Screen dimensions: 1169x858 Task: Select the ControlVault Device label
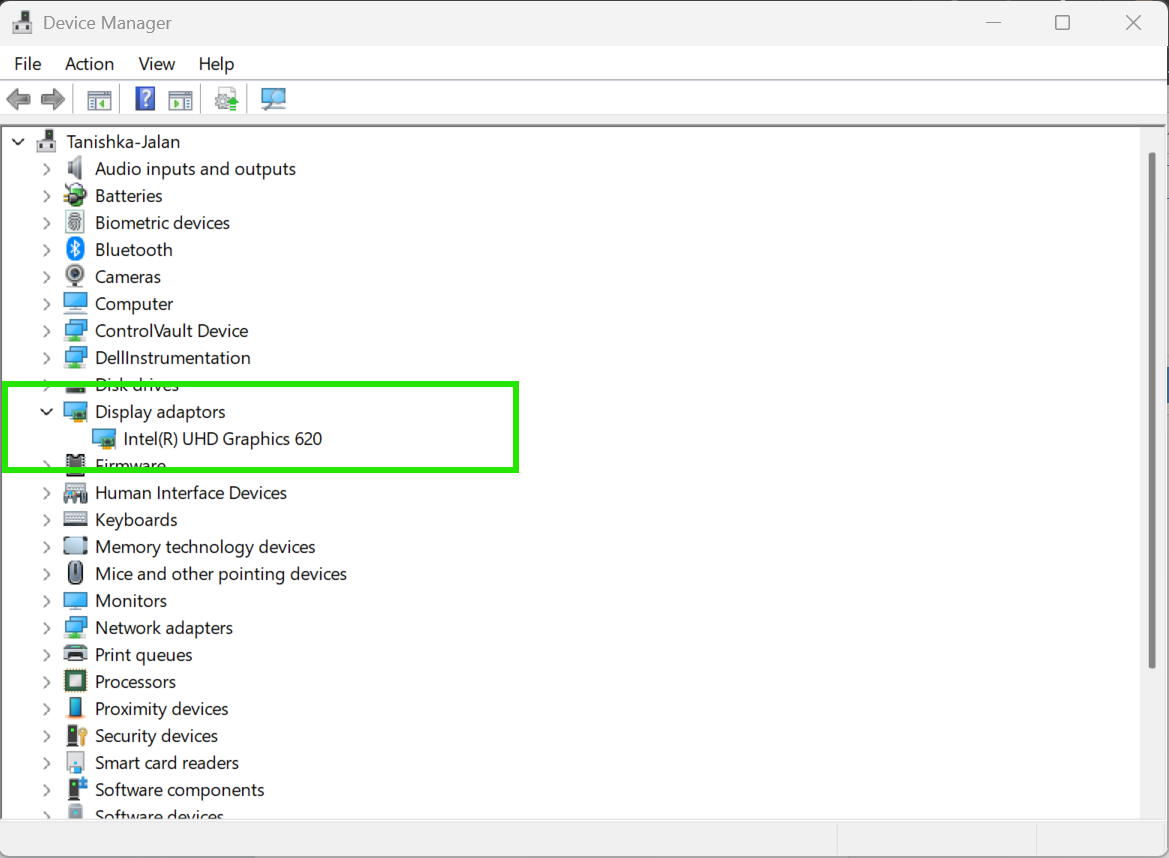point(171,331)
